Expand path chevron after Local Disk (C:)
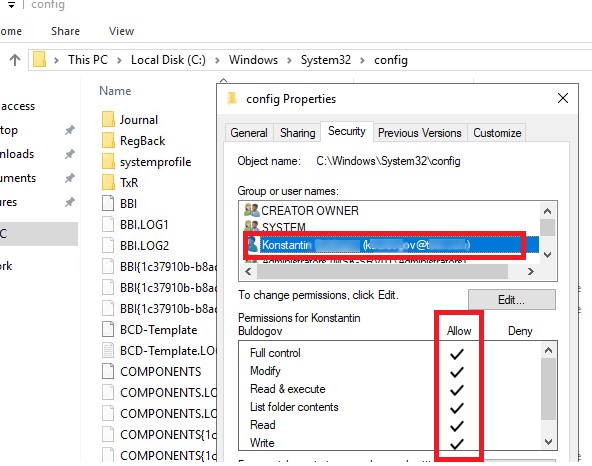Viewport: 592px width, 466px height. click(217, 60)
